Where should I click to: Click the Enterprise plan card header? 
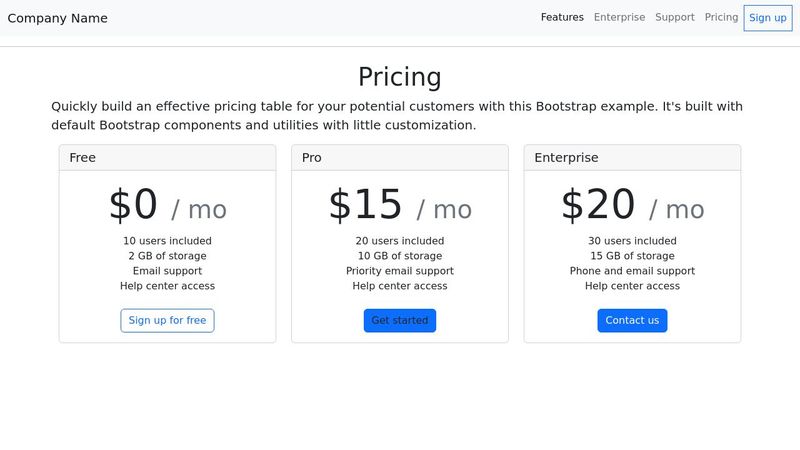point(632,158)
